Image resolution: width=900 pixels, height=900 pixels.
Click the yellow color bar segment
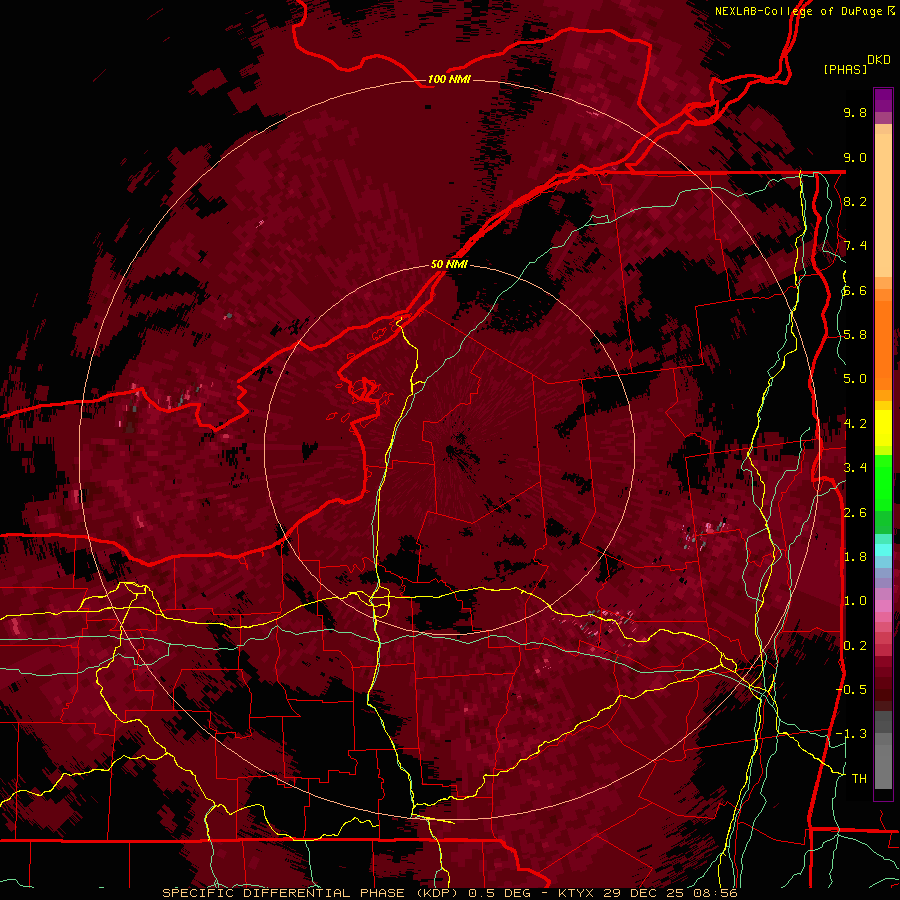point(883,428)
